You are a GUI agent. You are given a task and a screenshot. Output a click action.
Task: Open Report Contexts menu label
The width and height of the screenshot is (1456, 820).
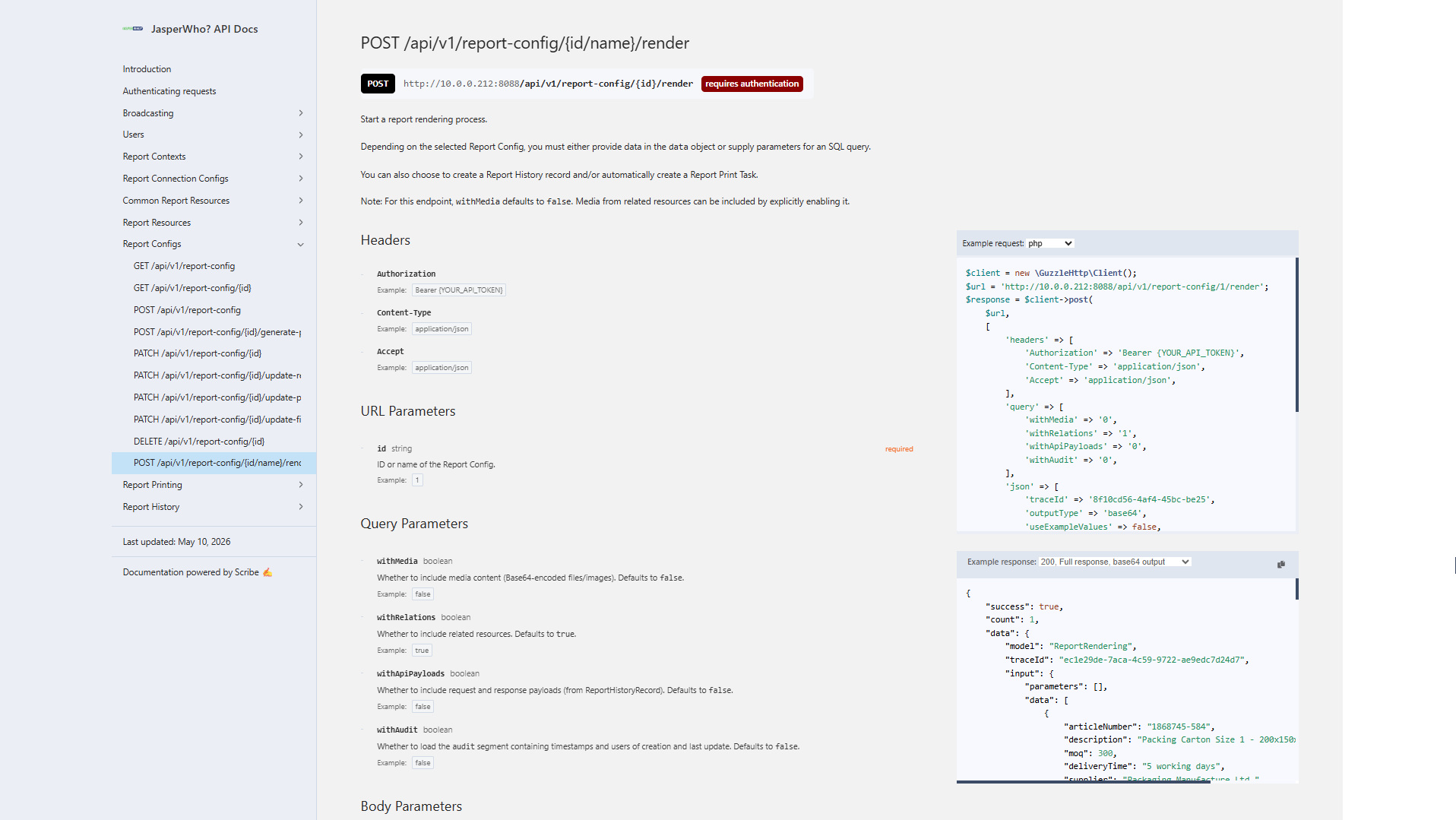pos(154,157)
